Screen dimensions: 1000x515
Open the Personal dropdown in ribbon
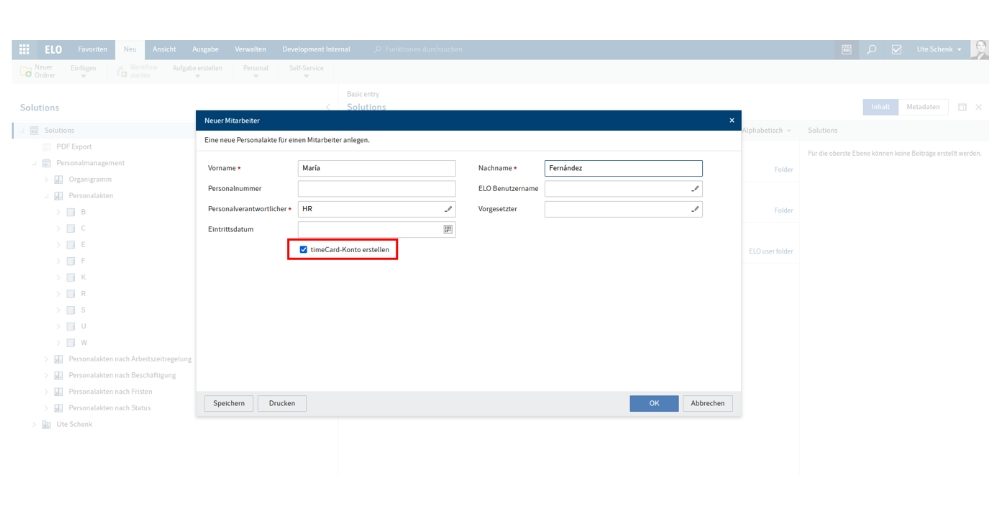click(256, 71)
